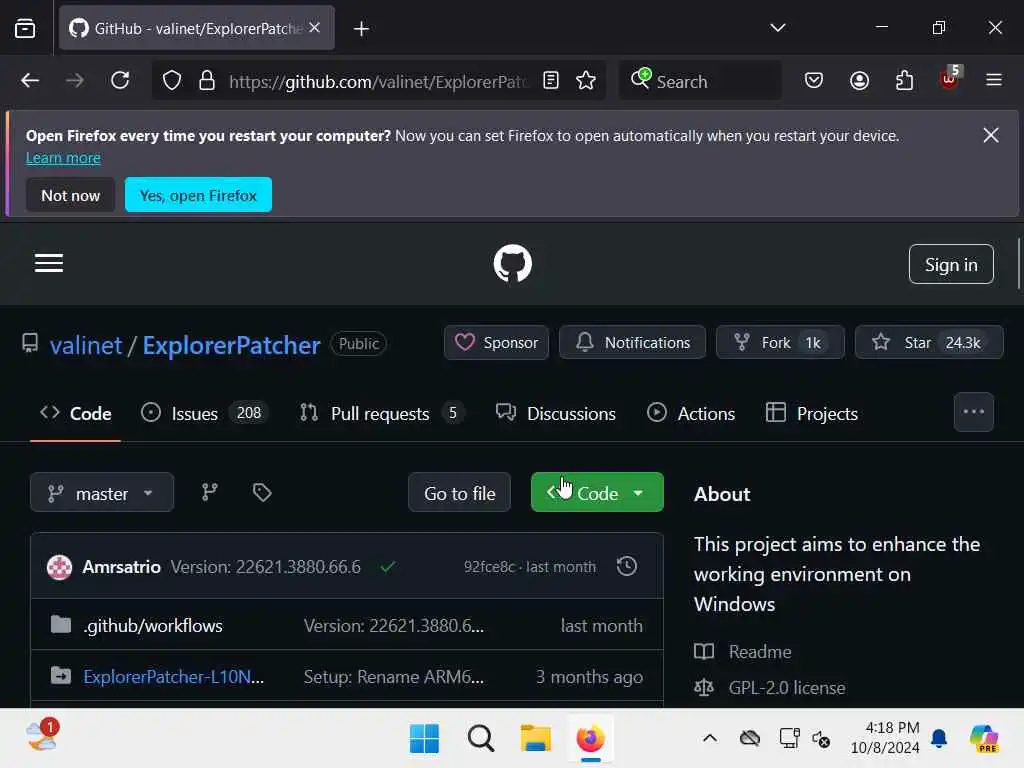Screen dimensions: 1024x768
Task: Expand the green Code dropdown
Action: tap(597, 492)
